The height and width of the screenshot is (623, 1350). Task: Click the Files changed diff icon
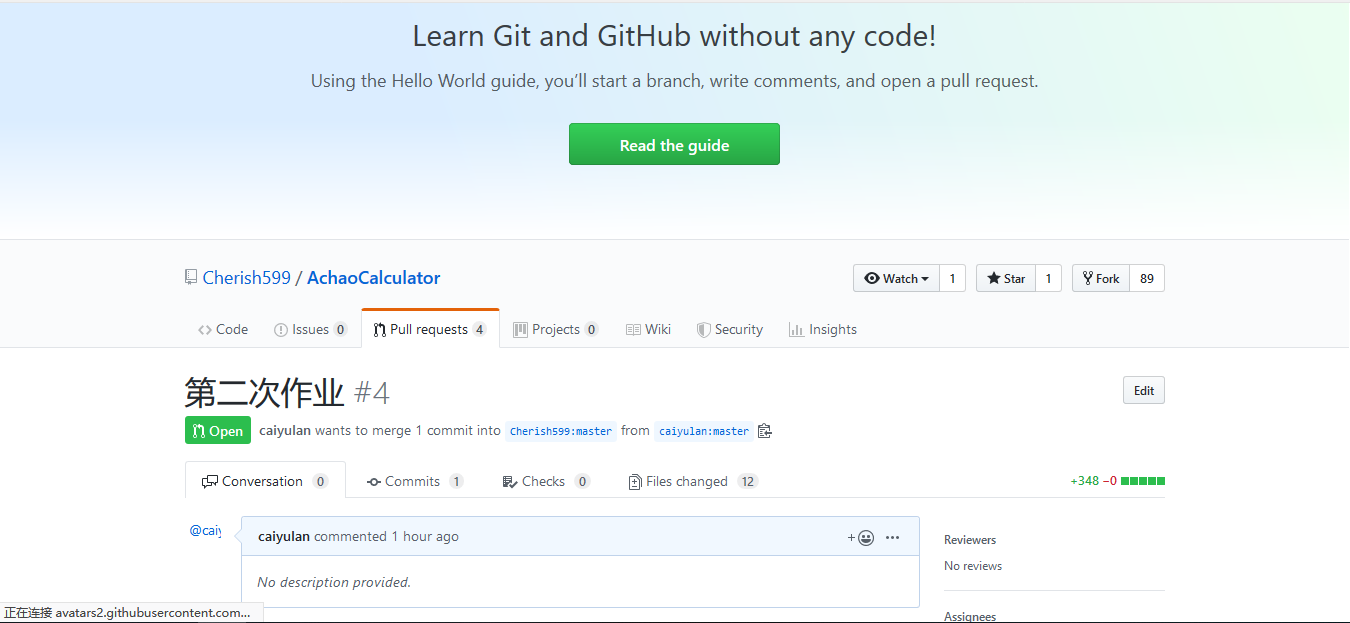point(635,482)
